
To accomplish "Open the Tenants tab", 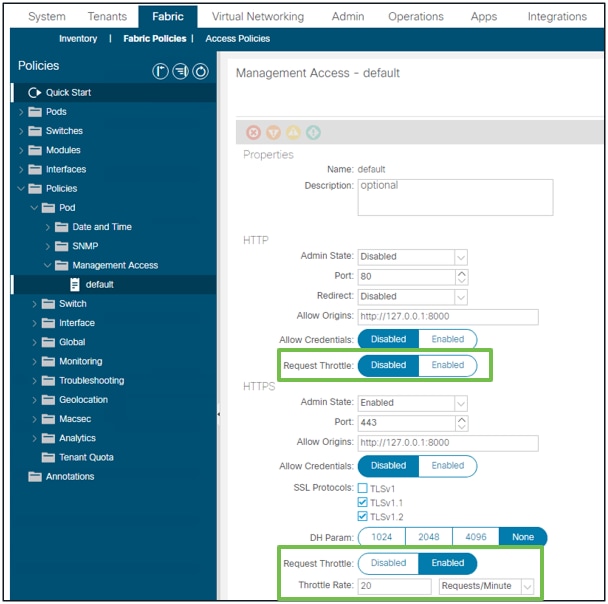I will 107,17.
